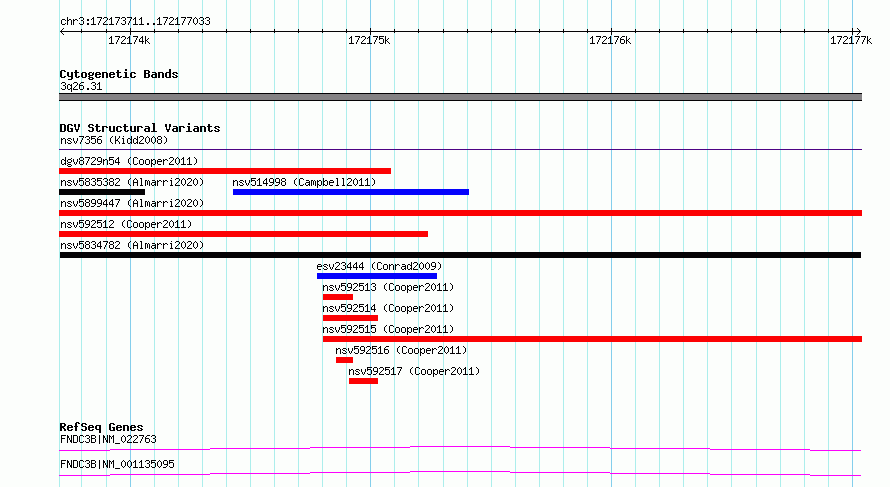Select the Cytogenetic Bands track title
This screenshot has width=890, height=487.
119,74
